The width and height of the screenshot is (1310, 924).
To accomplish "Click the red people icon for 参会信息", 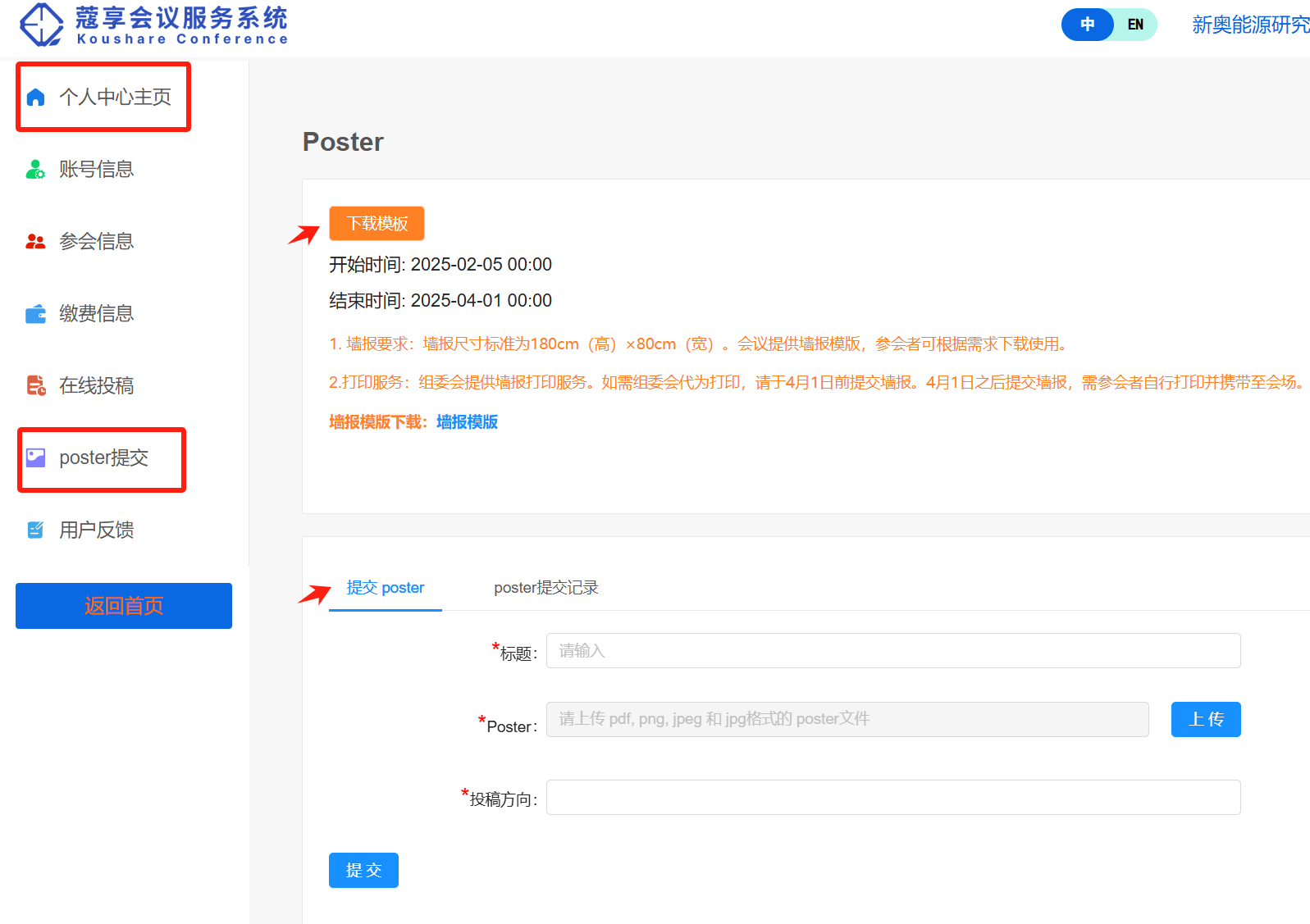I will [35, 242].
